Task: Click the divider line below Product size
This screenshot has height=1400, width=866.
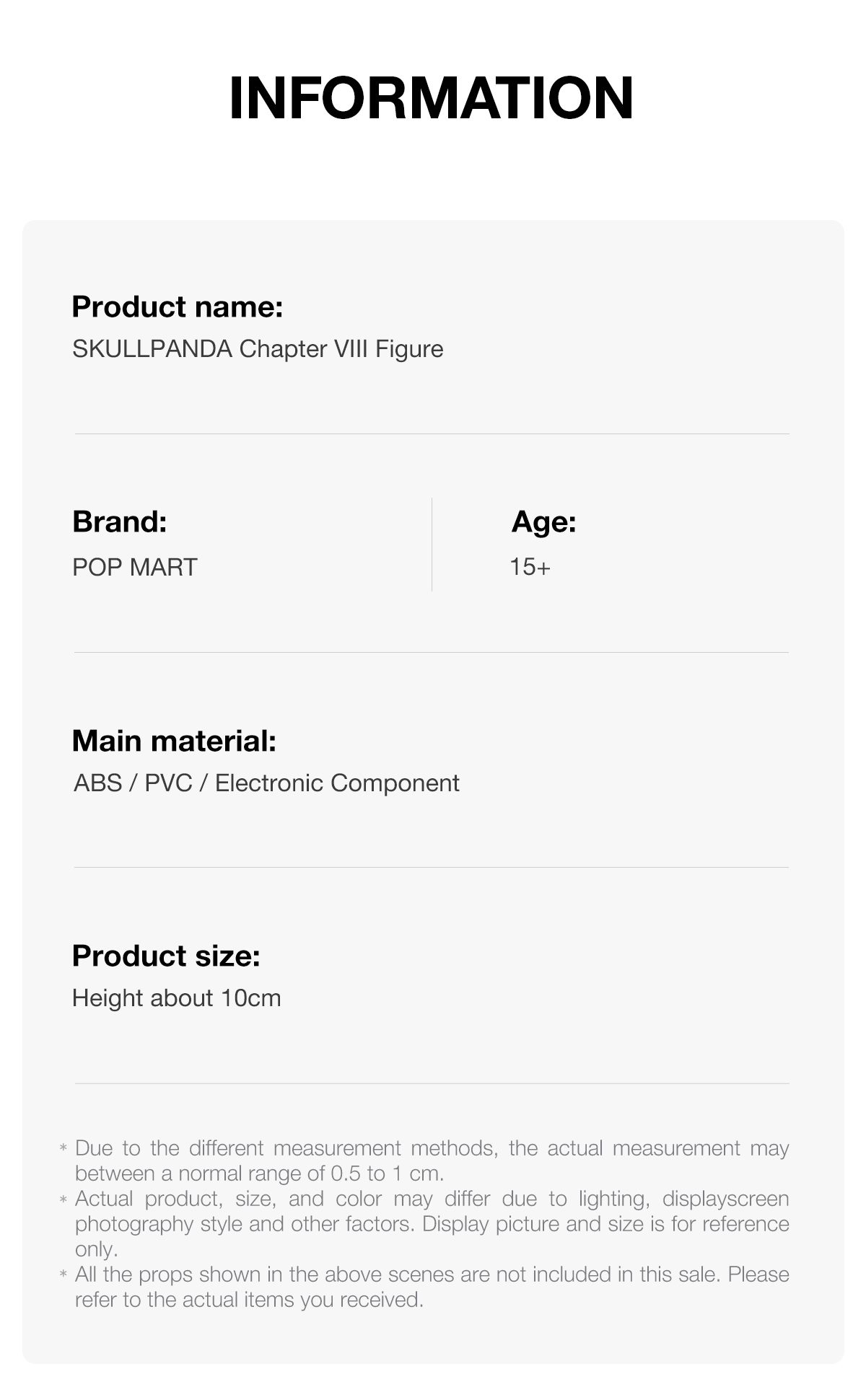Action: 432,1083
